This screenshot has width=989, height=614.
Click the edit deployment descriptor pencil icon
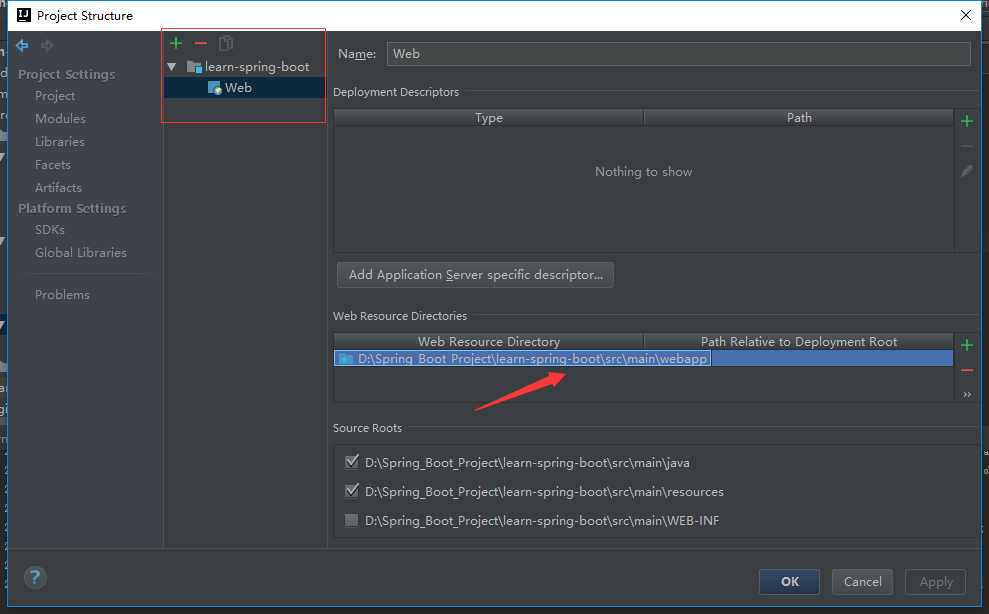coord(967,171)
